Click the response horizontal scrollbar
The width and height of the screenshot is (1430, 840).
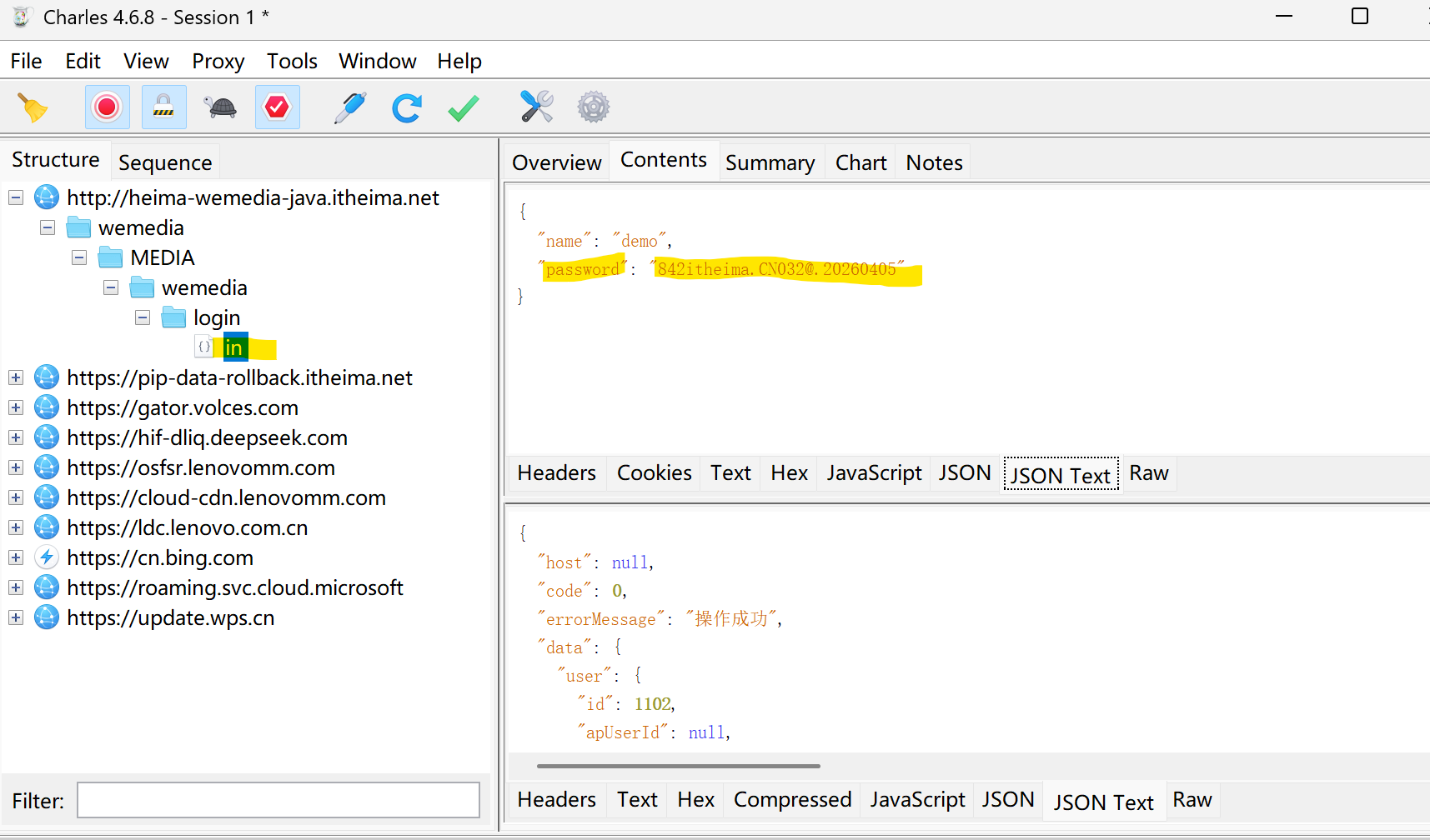[x=678, y=766]
